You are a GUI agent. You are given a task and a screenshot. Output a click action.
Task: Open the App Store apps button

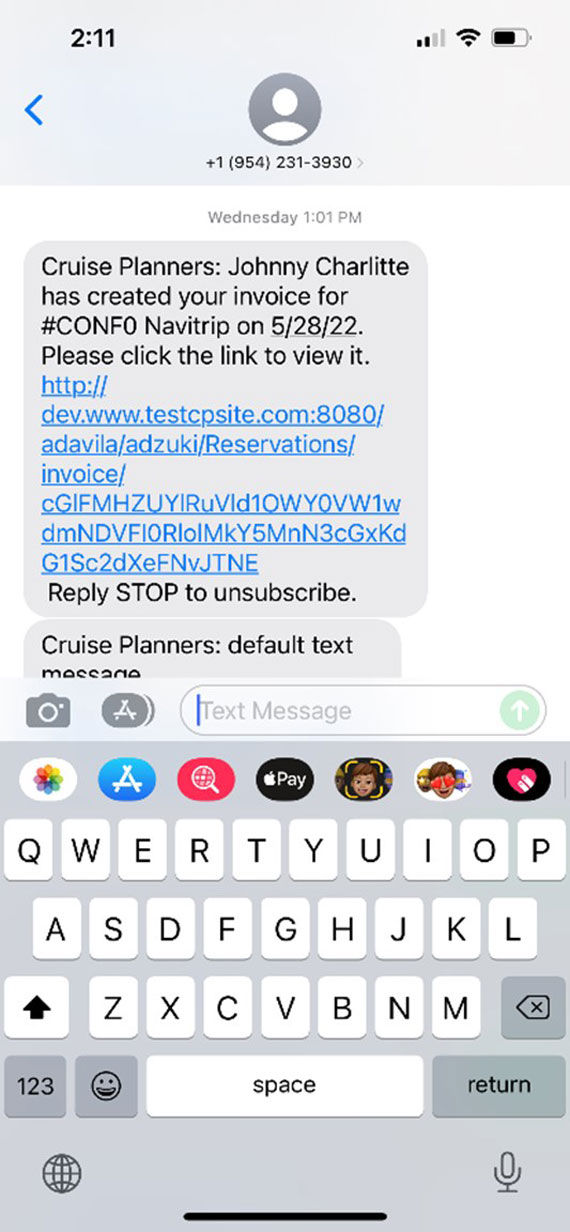pyautogui.click(x=128, y=711)
